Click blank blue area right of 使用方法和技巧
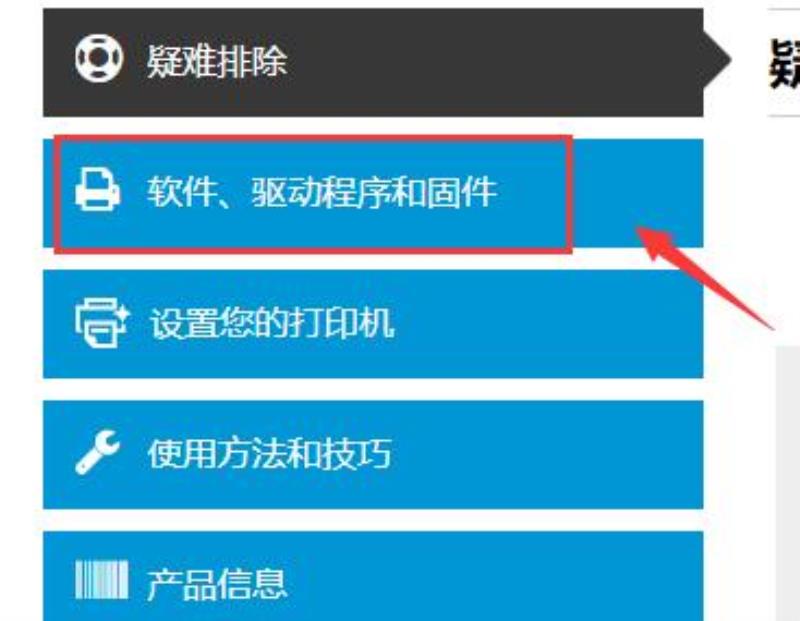The width and height of the screenshot is (800, 621). (x=548, y=455)
